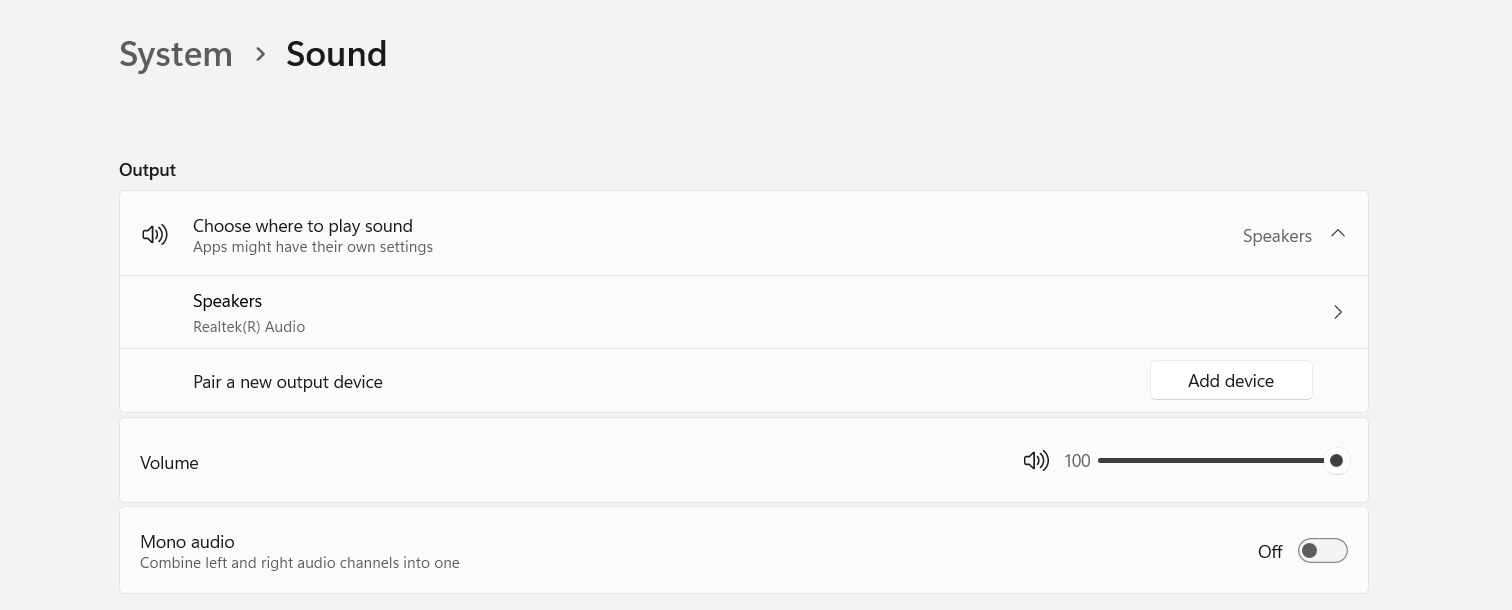Click the Output section heading
Image resolution: width=1512 pixels, height=610 pixels.
(147, 170)
